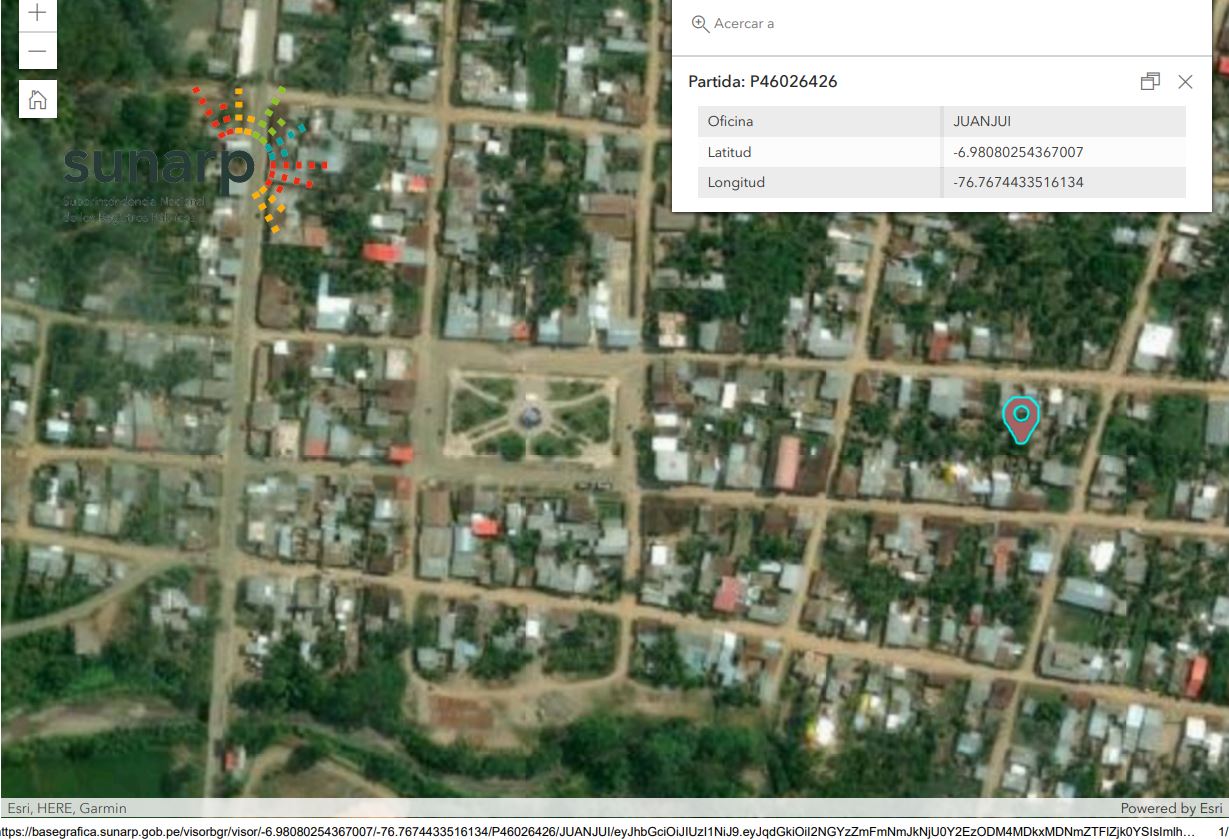Dock the Partida popup panel
This screenshot has width=1229, height=839.
pos(1150,82)
